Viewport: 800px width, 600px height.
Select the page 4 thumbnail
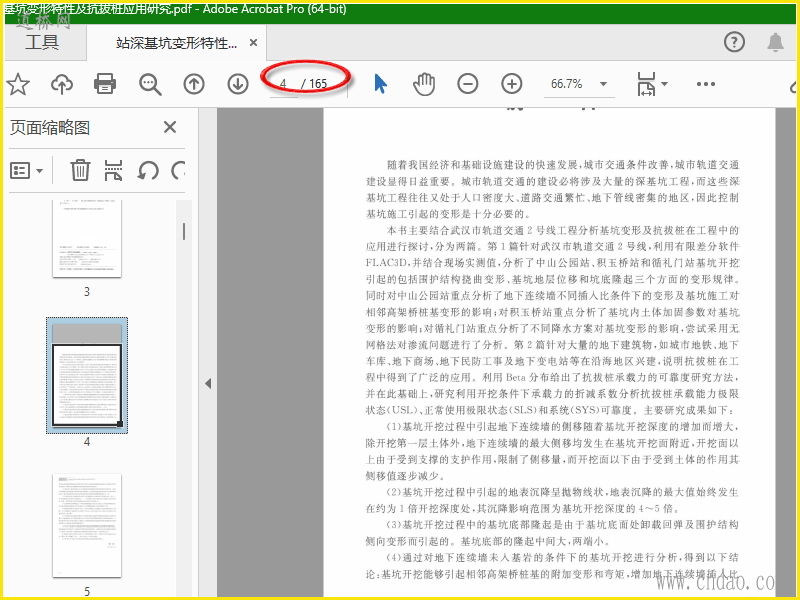point(87,376)
